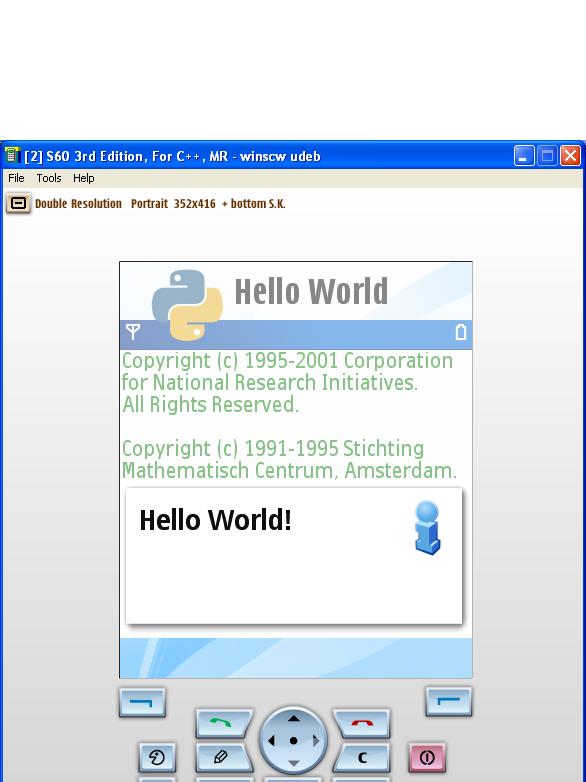
Task: Click the 'Copyright (c) 1995-2001 Corporation' line
Action: (287, 361)
